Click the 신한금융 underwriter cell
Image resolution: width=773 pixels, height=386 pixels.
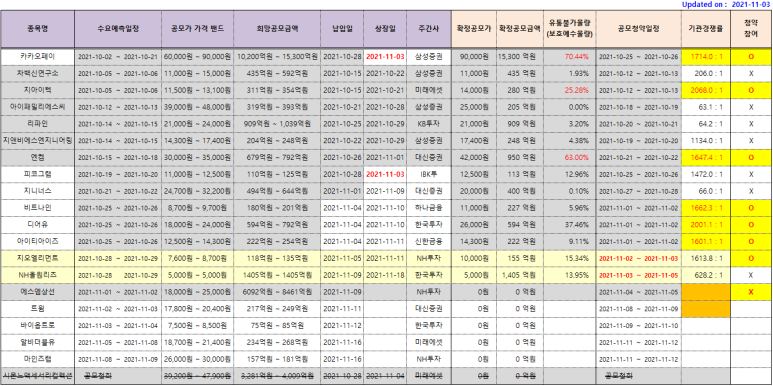428,241
